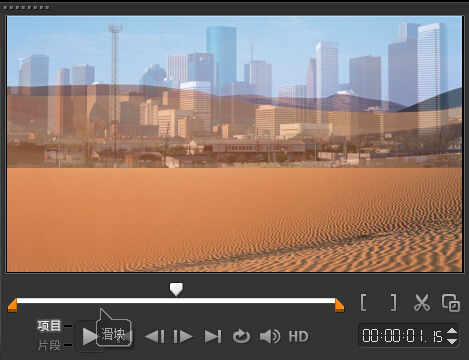Advance to the next frame
Image resolution: width=469 pixels, height=360 pixels.
[x=183, y=336]
